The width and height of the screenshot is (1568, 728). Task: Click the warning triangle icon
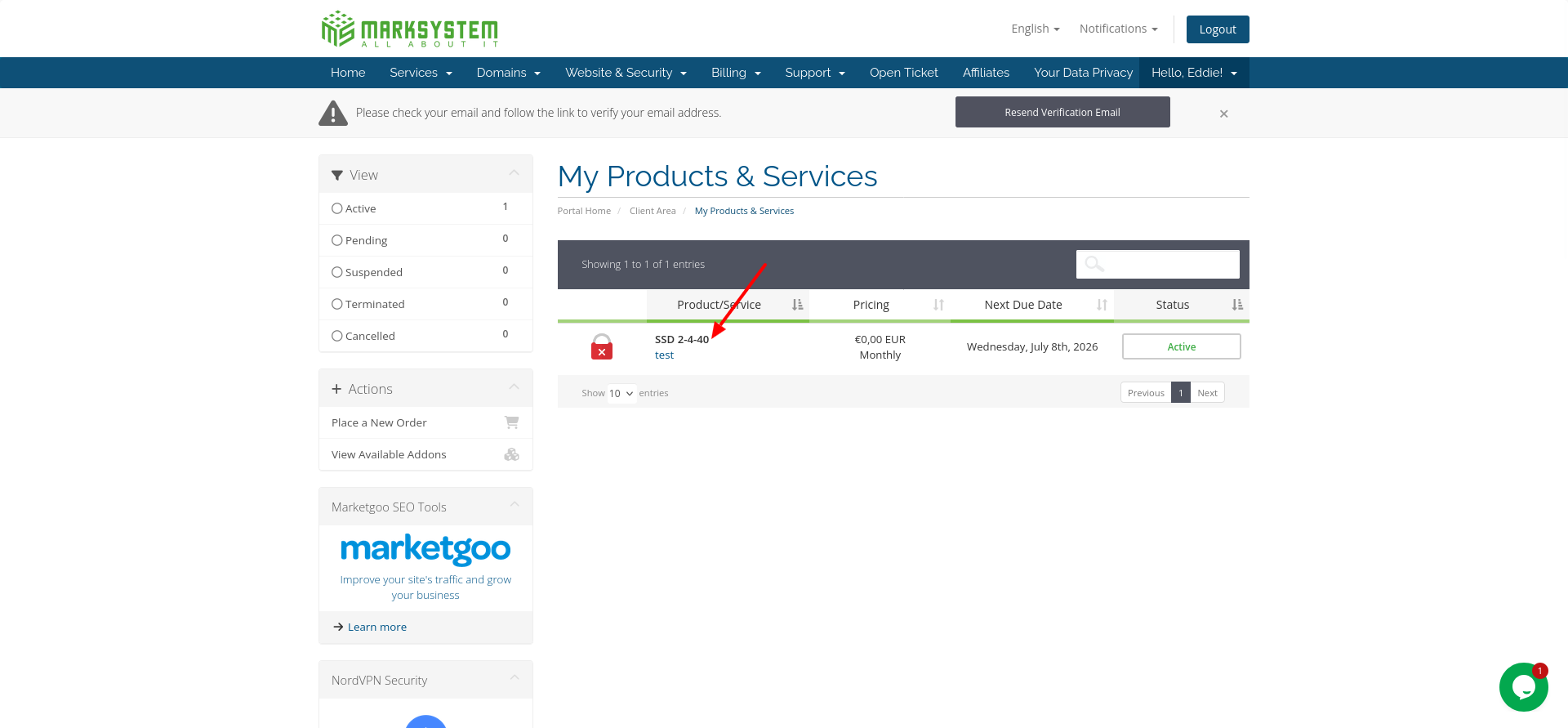point(332,114)
